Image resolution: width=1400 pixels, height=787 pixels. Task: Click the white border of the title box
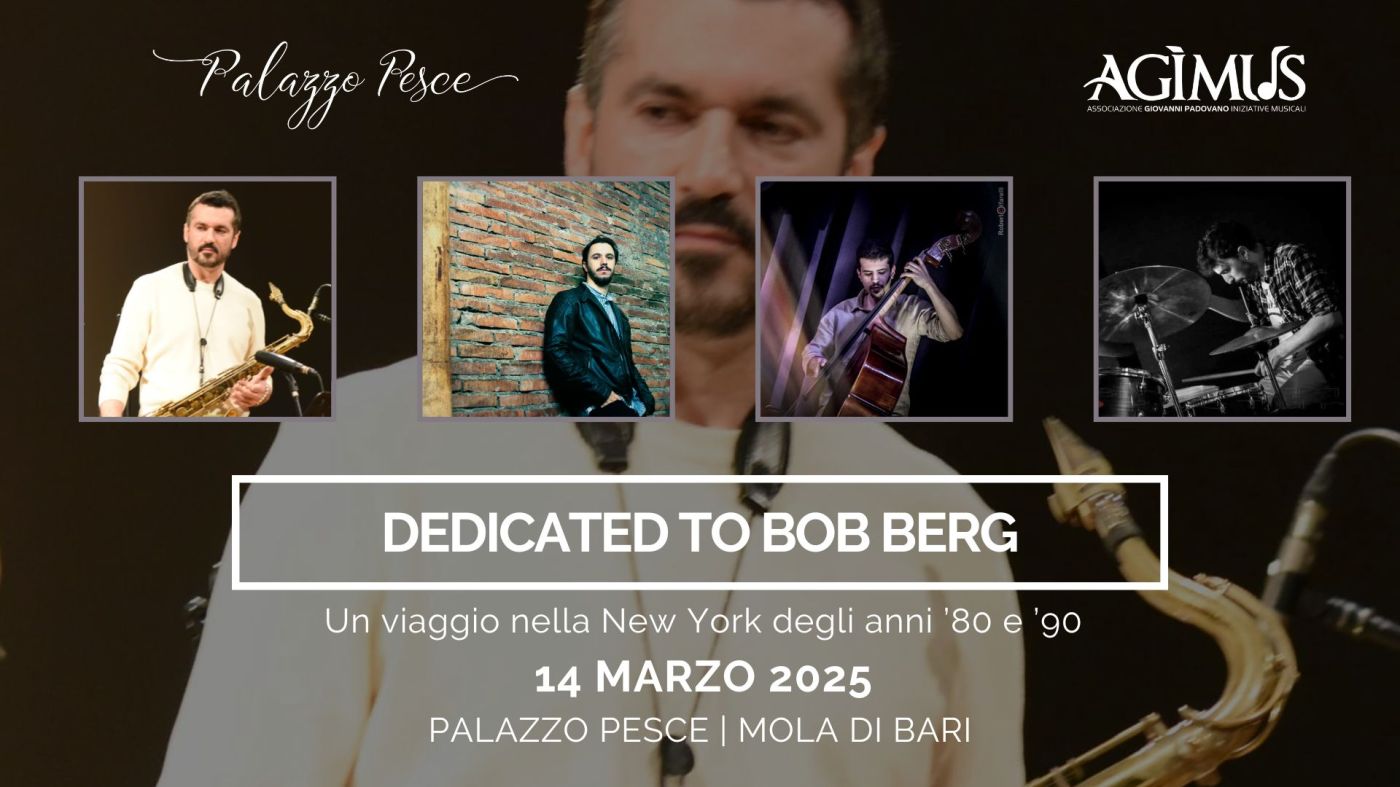pyautogui.click(x=700, y=480)
